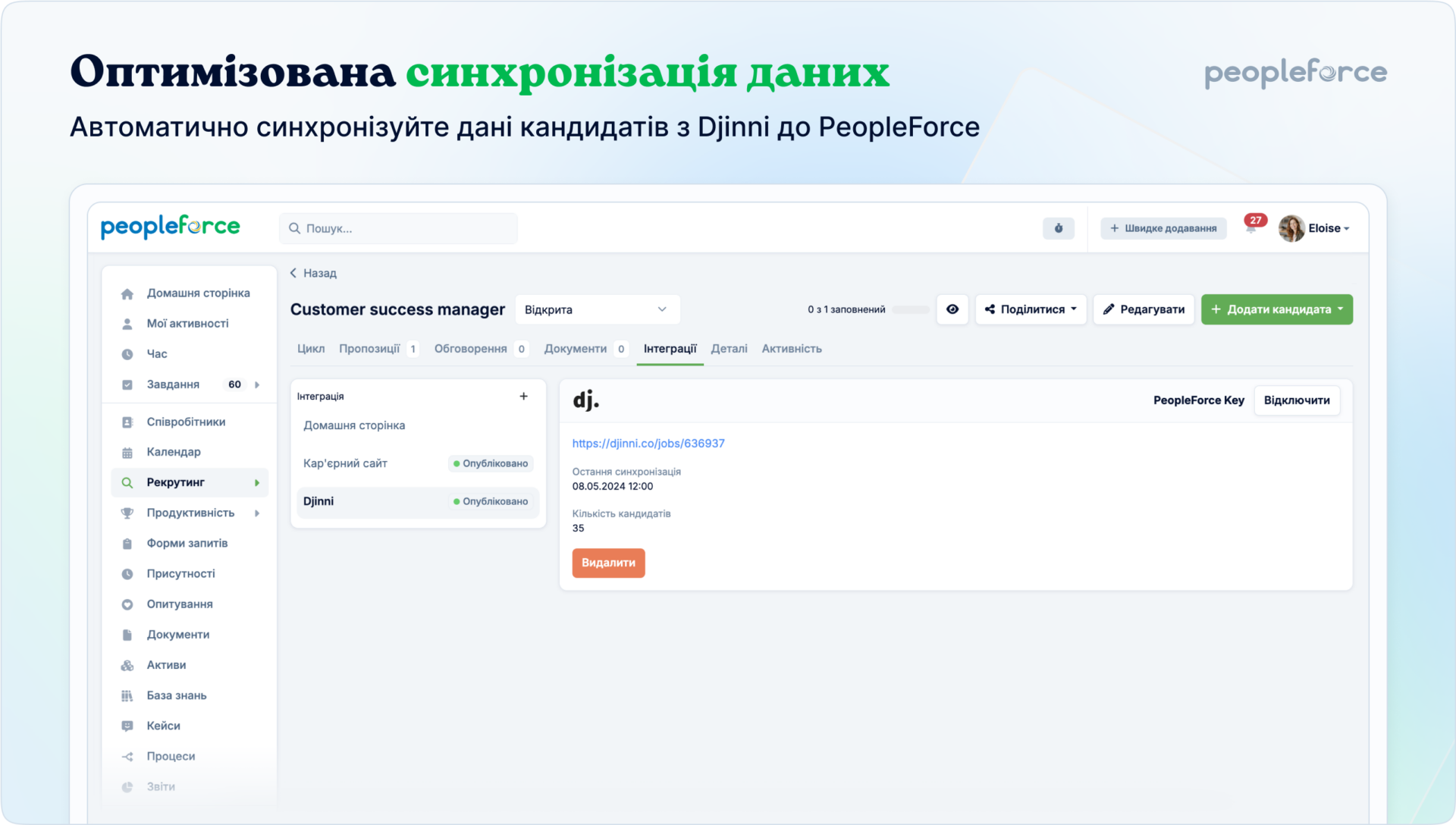Viewport: 1456px width, 825px height.
Task: Click the Час clock sidebar icon
Action: (127, 354)
